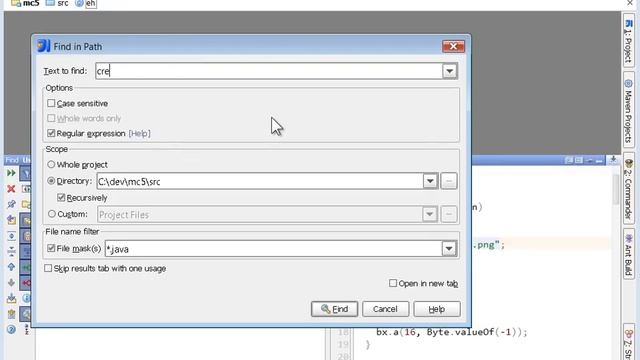Click the Find tool window tab label

pyautogui.click(x=12, y=160)
